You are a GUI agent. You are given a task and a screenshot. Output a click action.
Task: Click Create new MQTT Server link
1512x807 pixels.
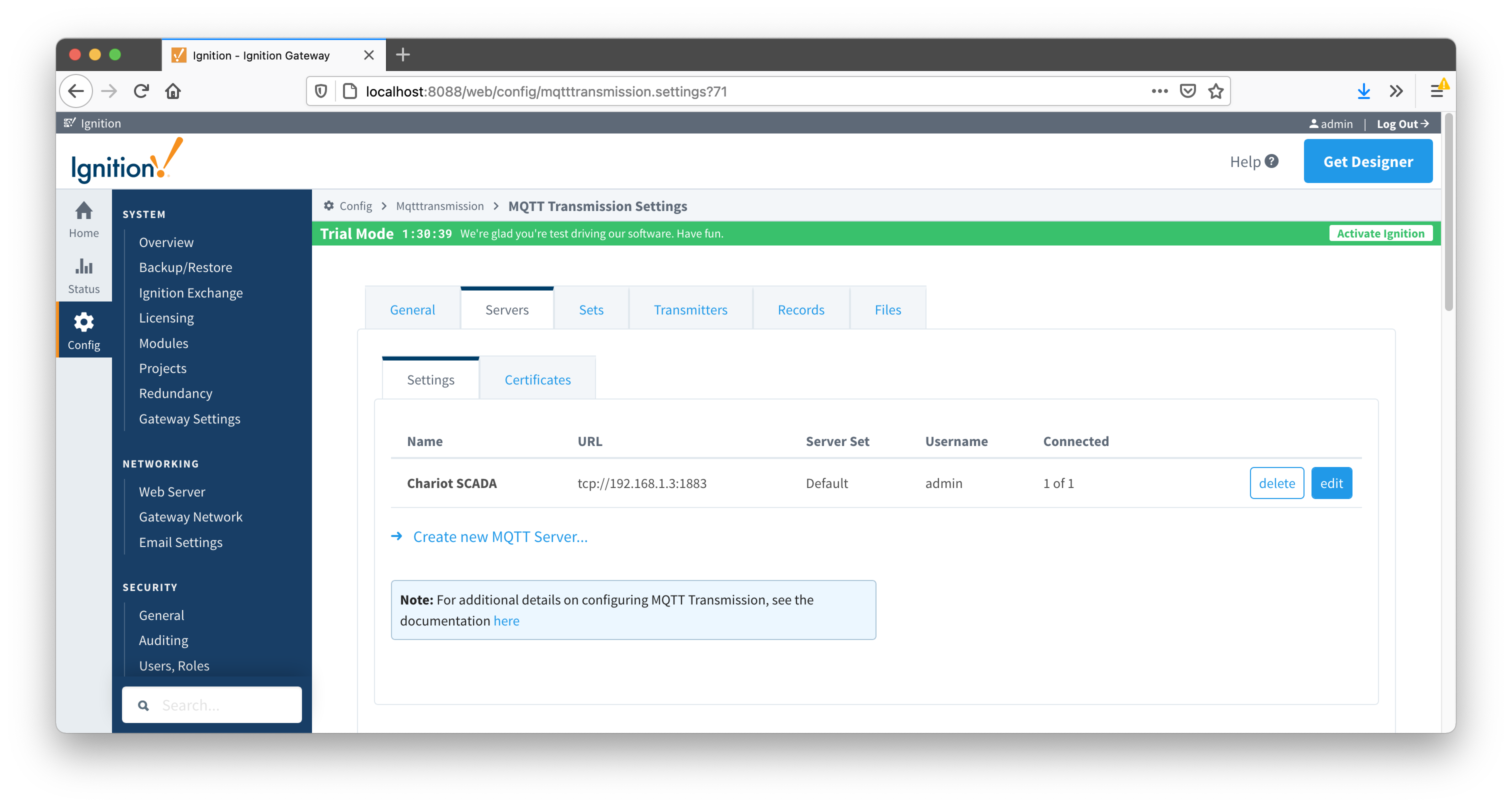[500, 536]
